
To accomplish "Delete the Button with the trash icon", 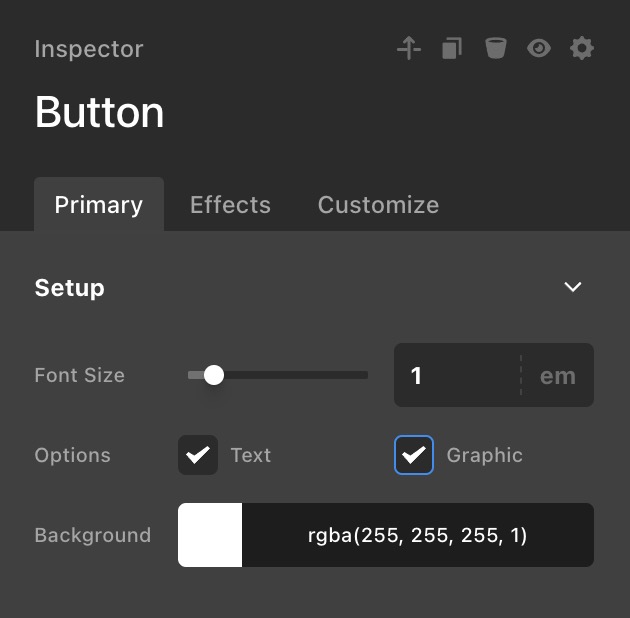I will pyautogui.click(x=495, y=48).
